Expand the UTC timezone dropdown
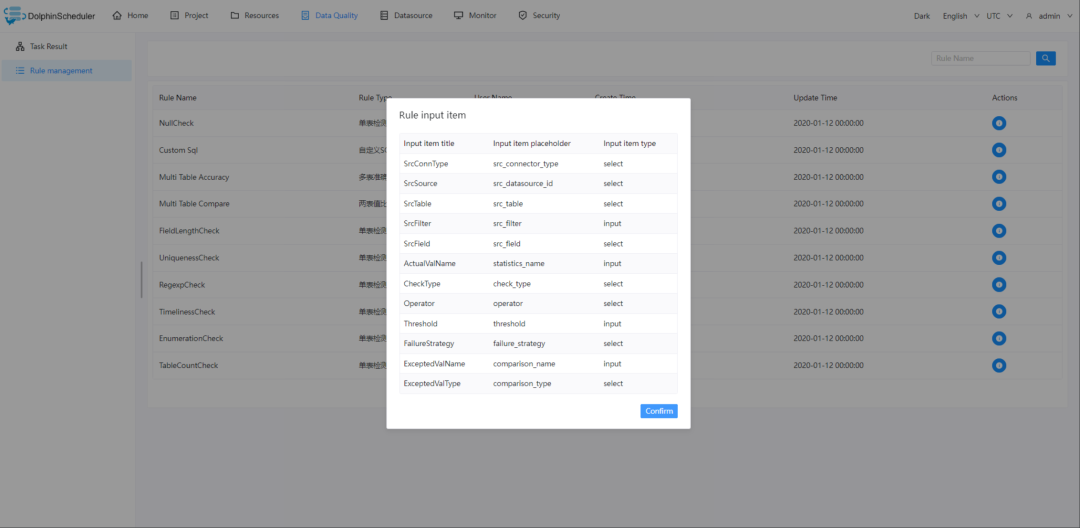Viewport: 1080px width, 528px height. click(999, 16)
